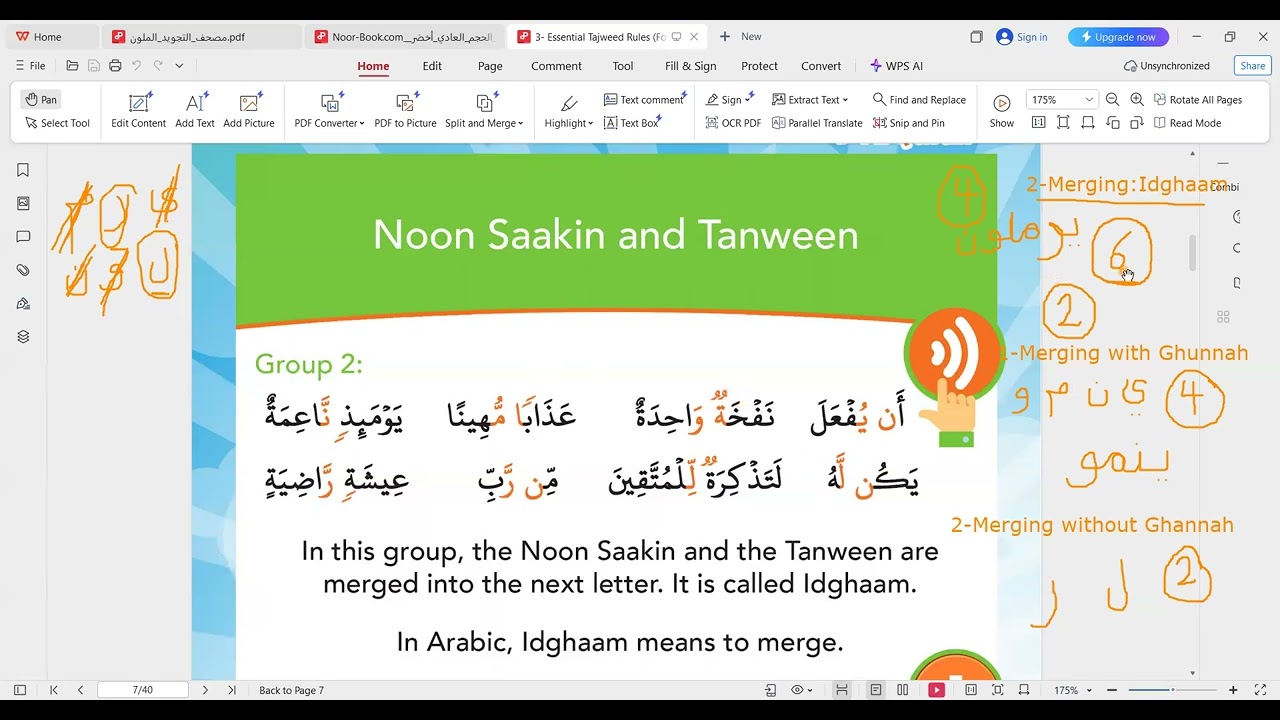Open the Convert ribbon tab
This screenshot has height=720, width=1280.
tap(821, 66)
